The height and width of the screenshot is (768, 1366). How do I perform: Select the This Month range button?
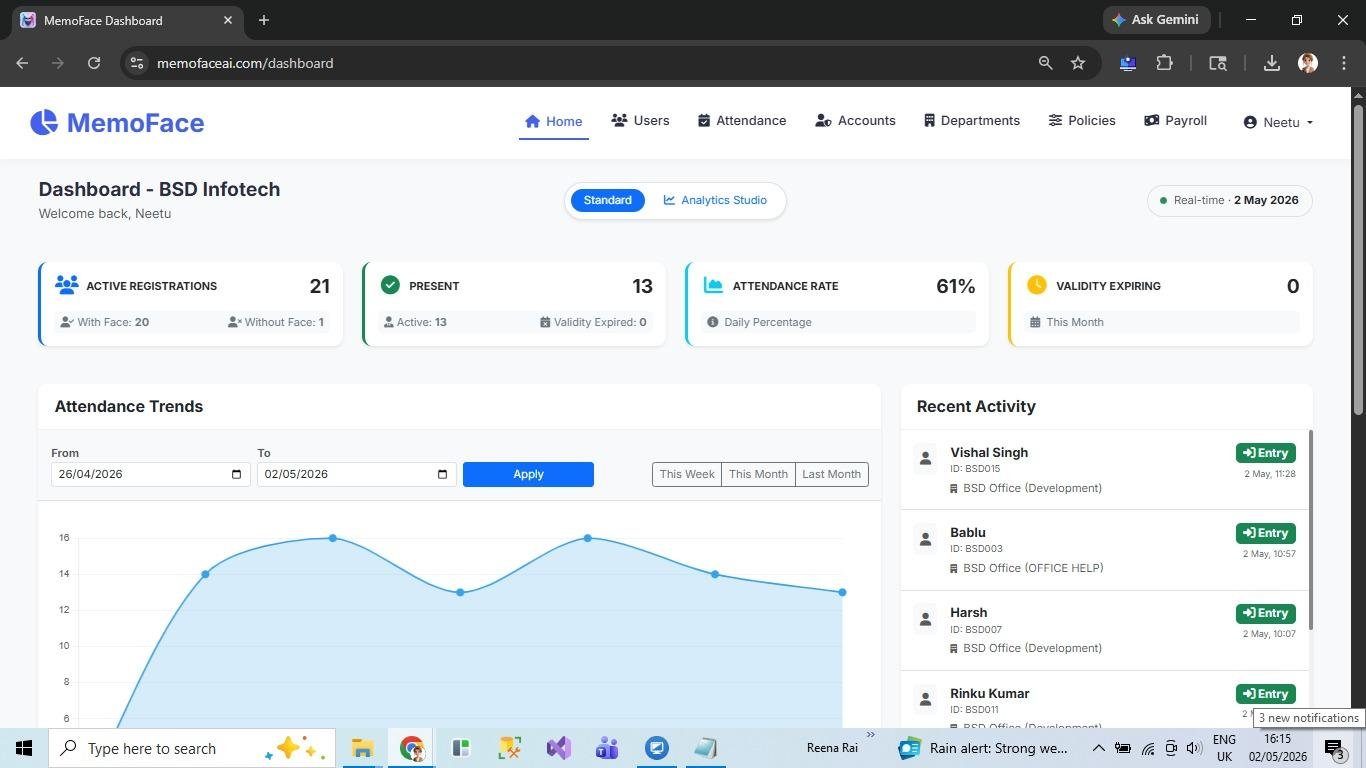pyautogui.click(x=758, y=474)
